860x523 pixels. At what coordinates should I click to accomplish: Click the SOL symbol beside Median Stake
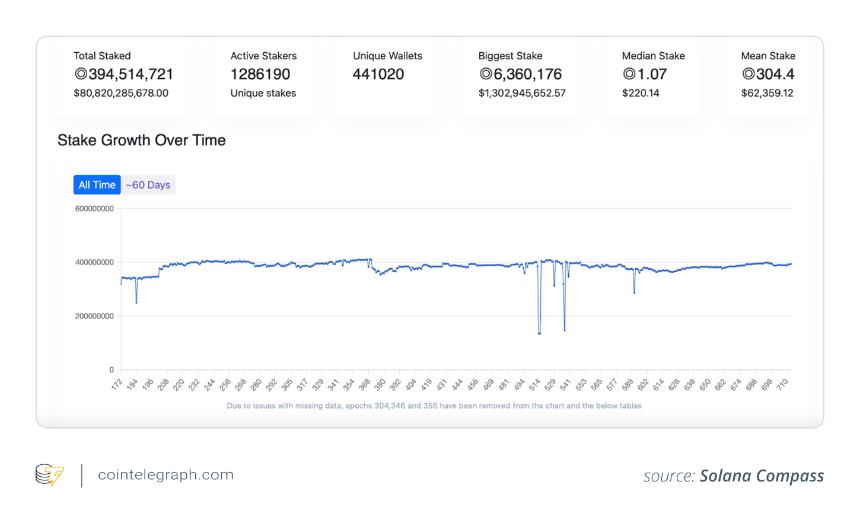click(629, 73)
